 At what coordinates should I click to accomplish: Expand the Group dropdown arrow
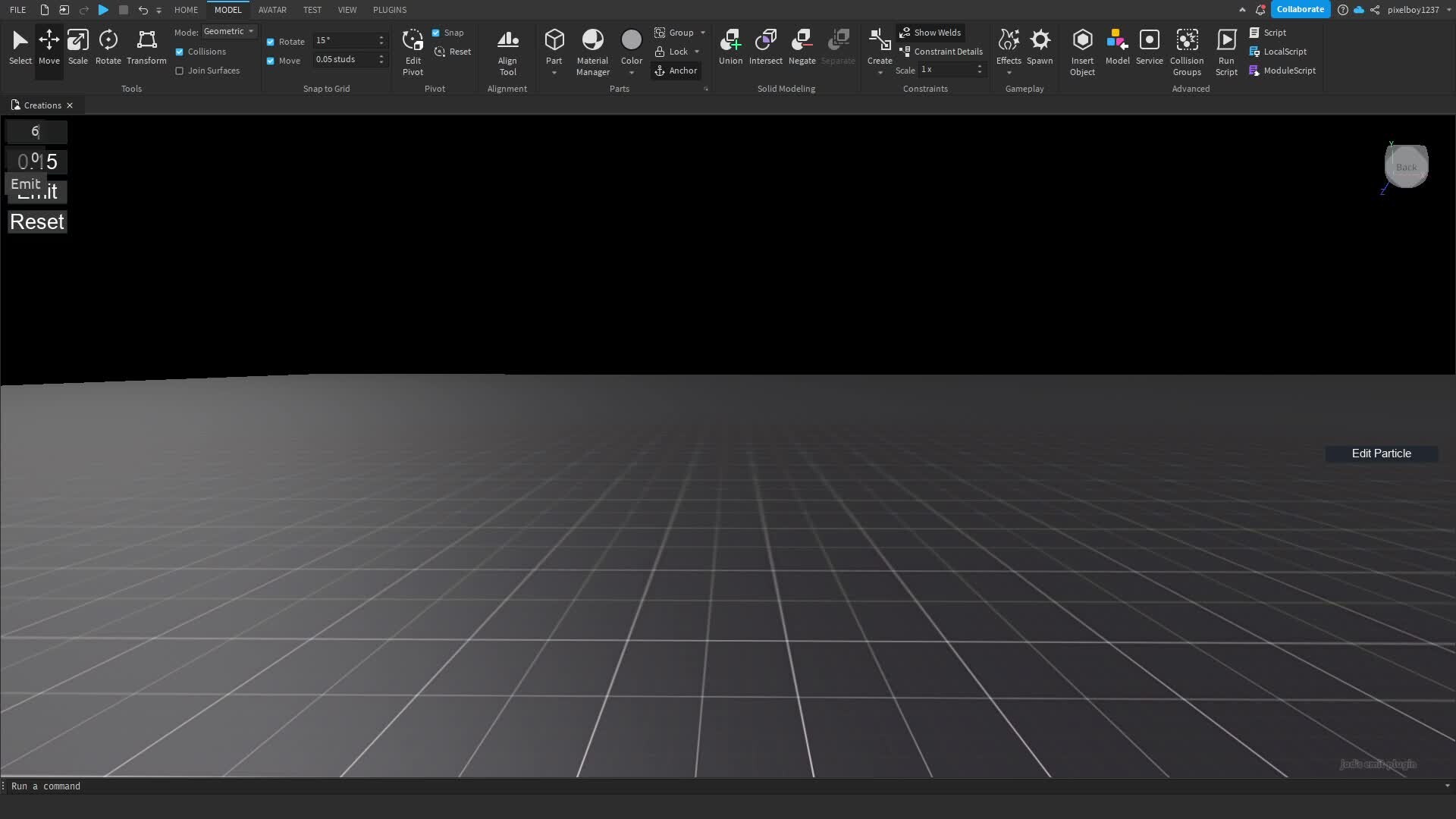pyautogui.click(x=703, y=33)
